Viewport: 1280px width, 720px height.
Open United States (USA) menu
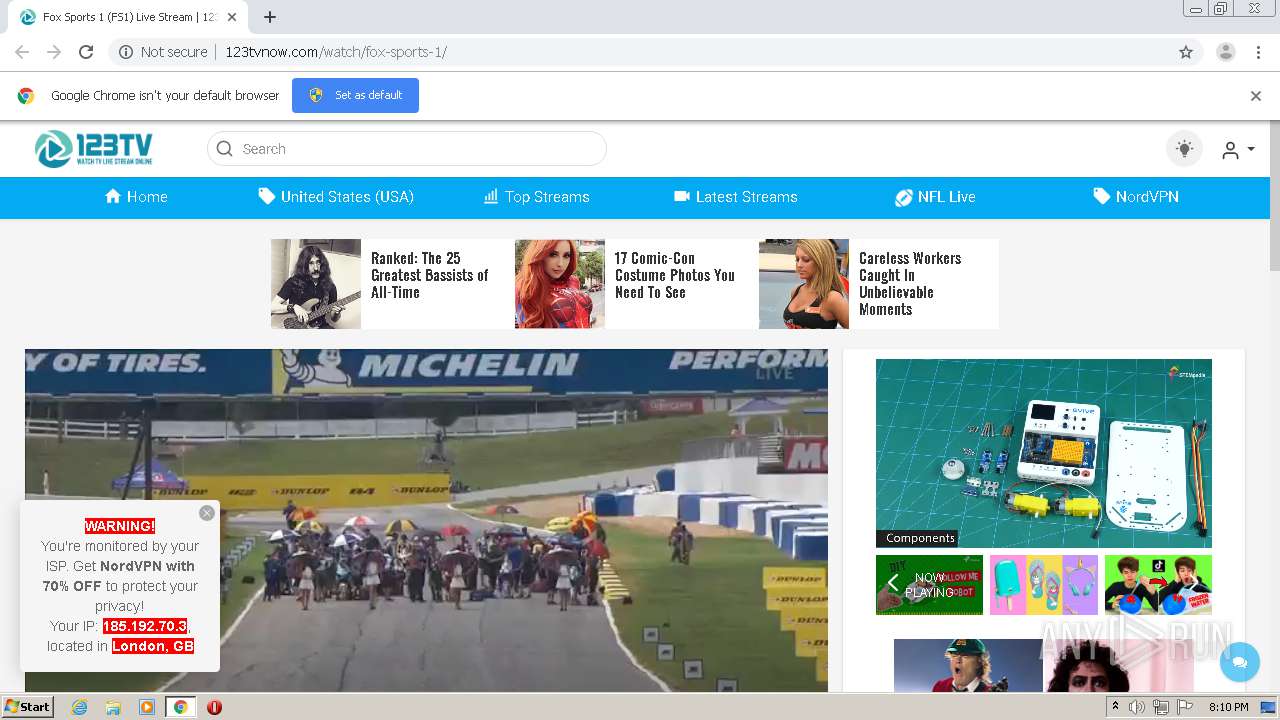point(336,197)
